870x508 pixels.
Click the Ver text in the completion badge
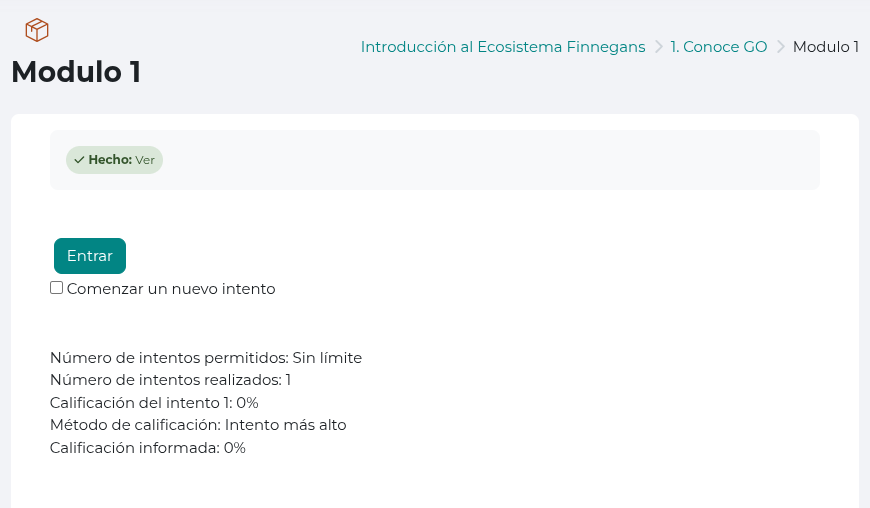pos(145,160)
